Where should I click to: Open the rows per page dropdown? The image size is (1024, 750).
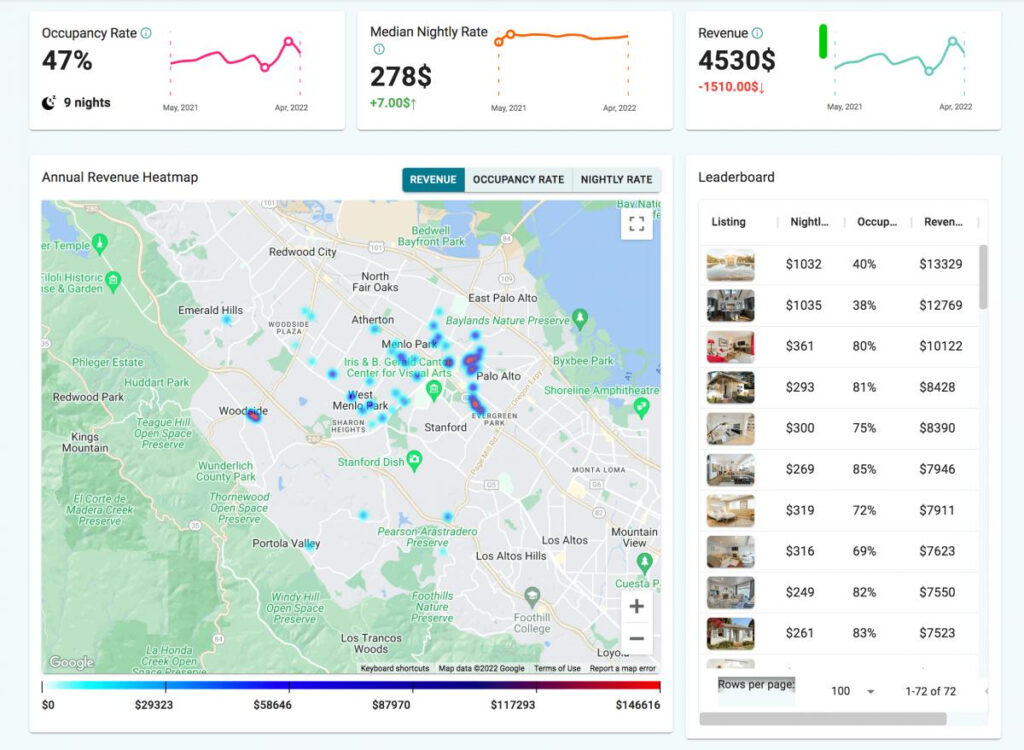point(853,691)
